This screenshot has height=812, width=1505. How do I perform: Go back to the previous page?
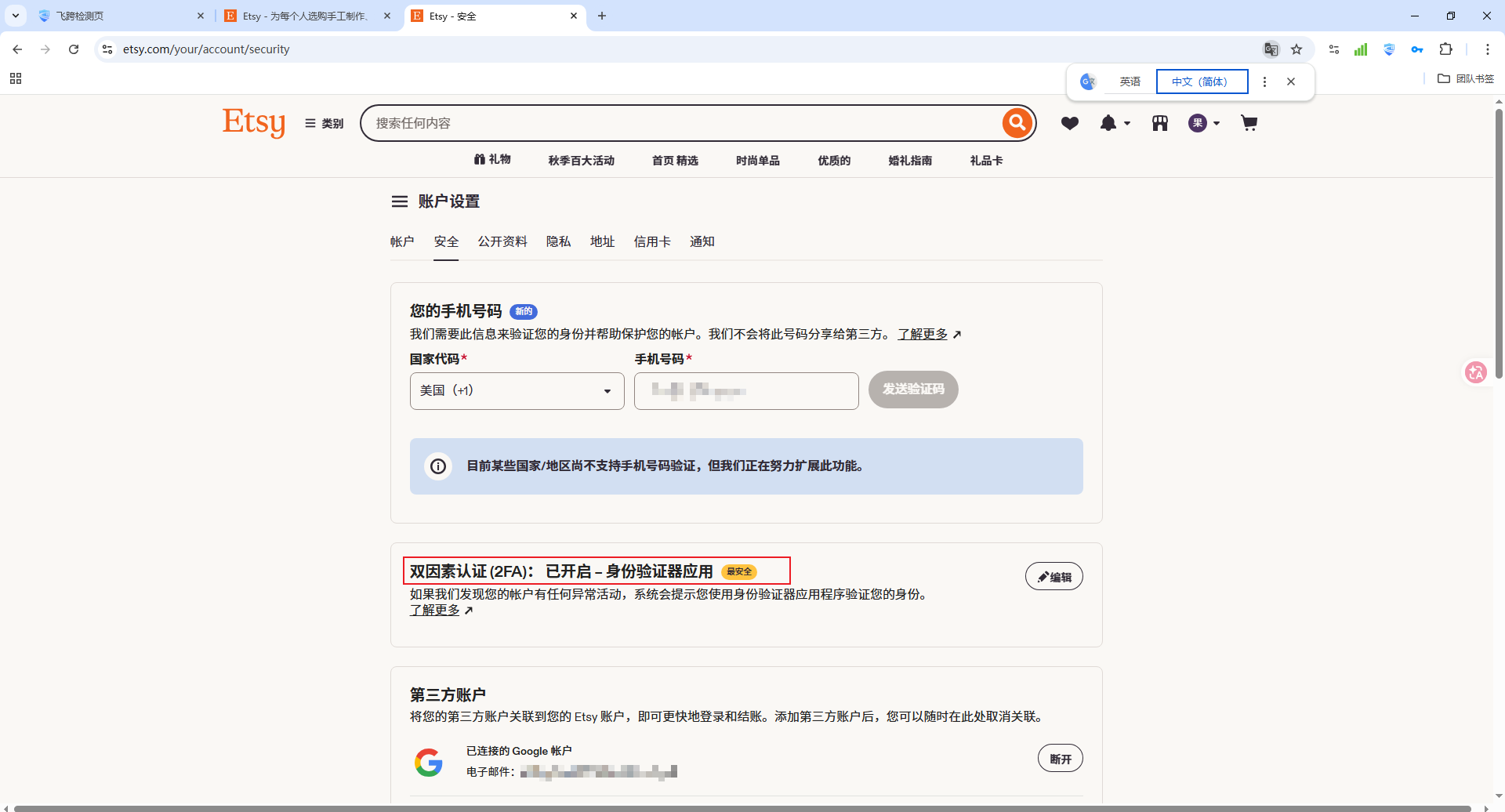pos(17,49)
